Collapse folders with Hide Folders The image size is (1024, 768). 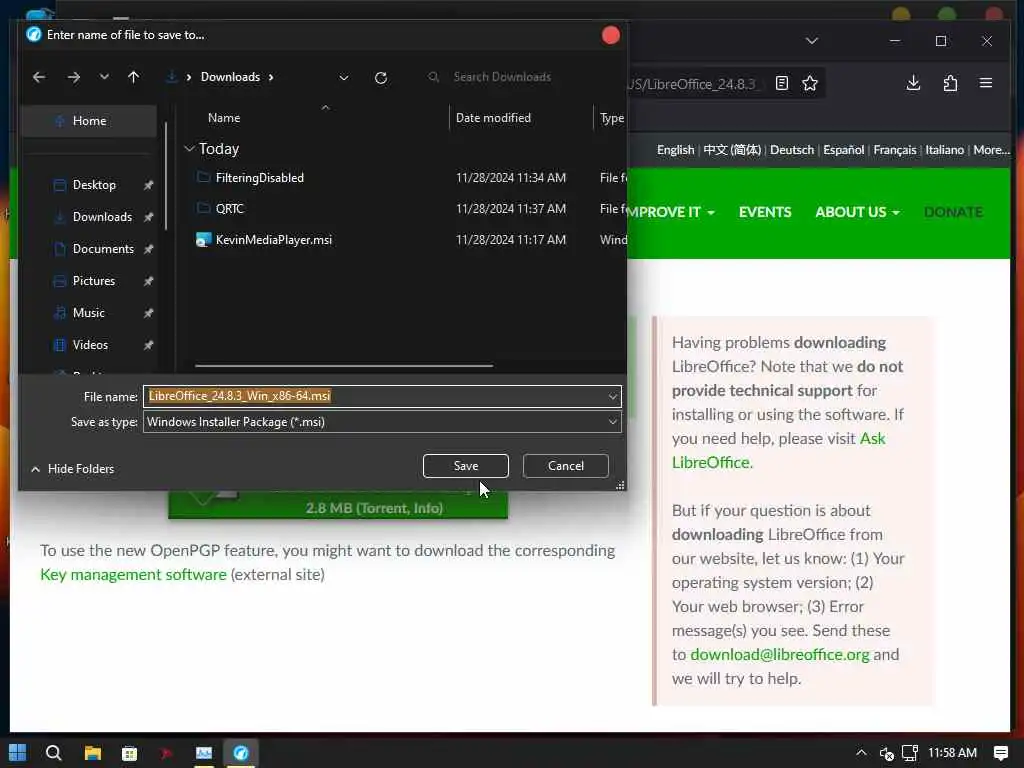pyautogui.click(x=72, y=469)
